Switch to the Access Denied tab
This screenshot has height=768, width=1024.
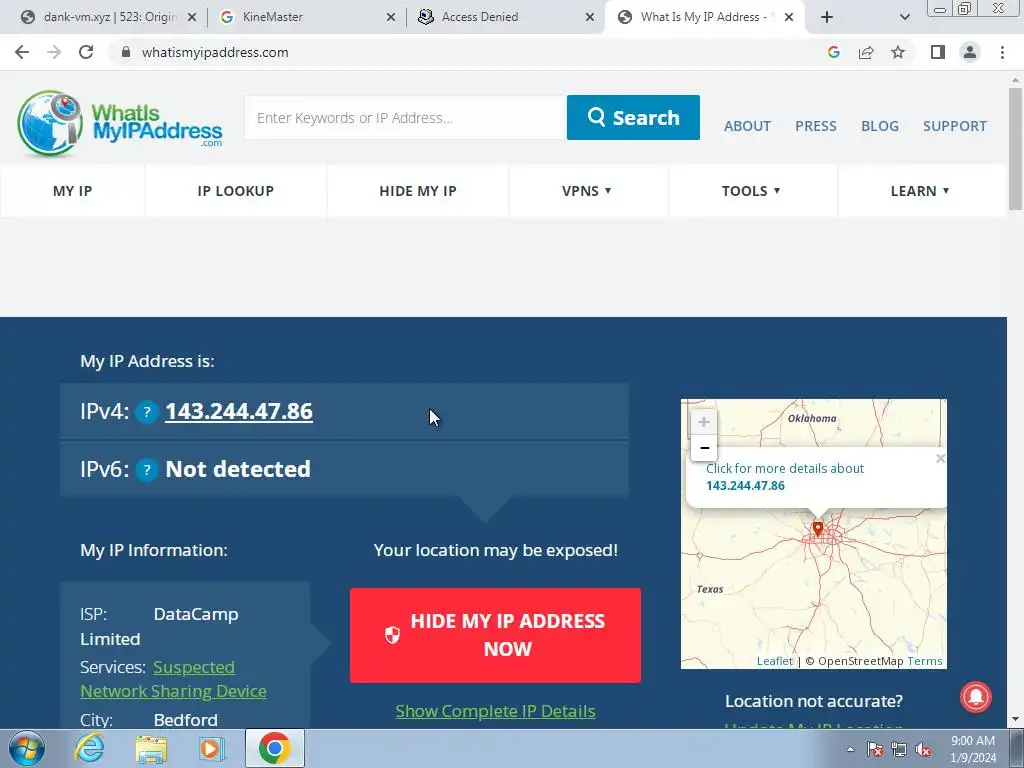tap(506, 17)
